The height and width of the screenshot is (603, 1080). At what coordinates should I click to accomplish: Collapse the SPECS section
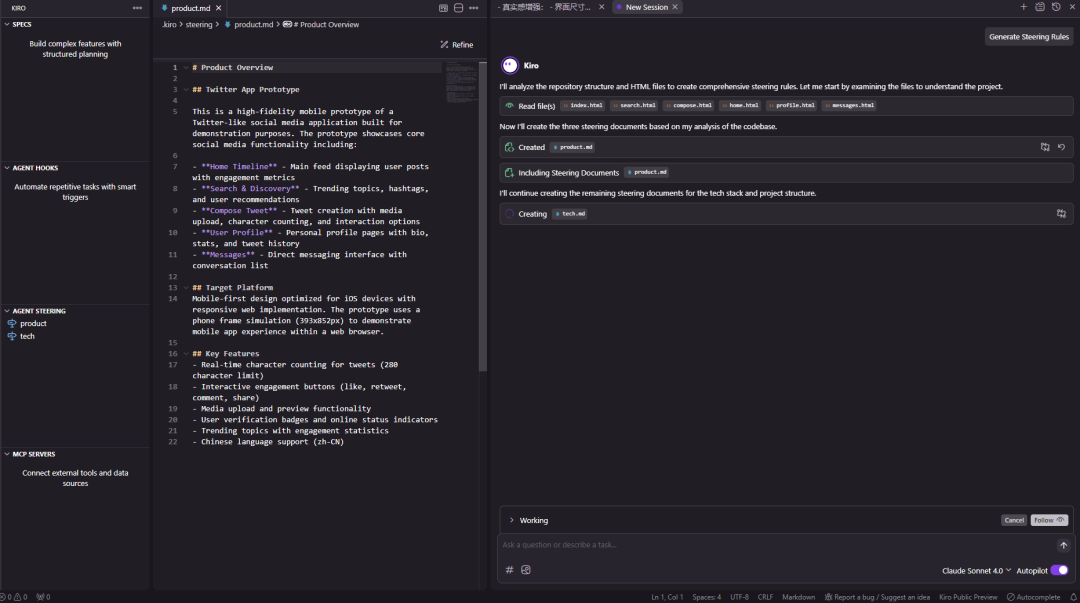pyautogui.click(x=7, y=24)
